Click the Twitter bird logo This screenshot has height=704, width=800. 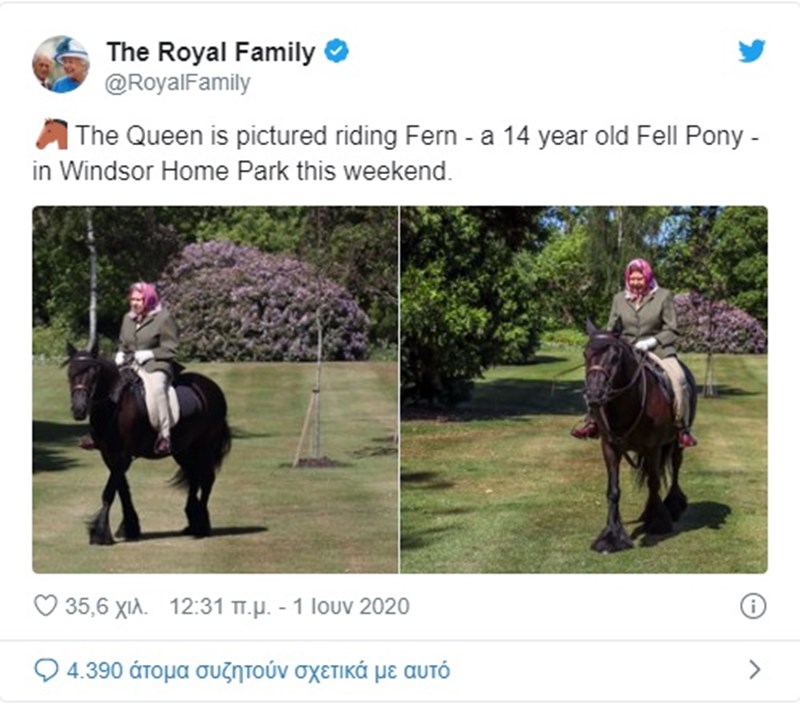(752, 51)
